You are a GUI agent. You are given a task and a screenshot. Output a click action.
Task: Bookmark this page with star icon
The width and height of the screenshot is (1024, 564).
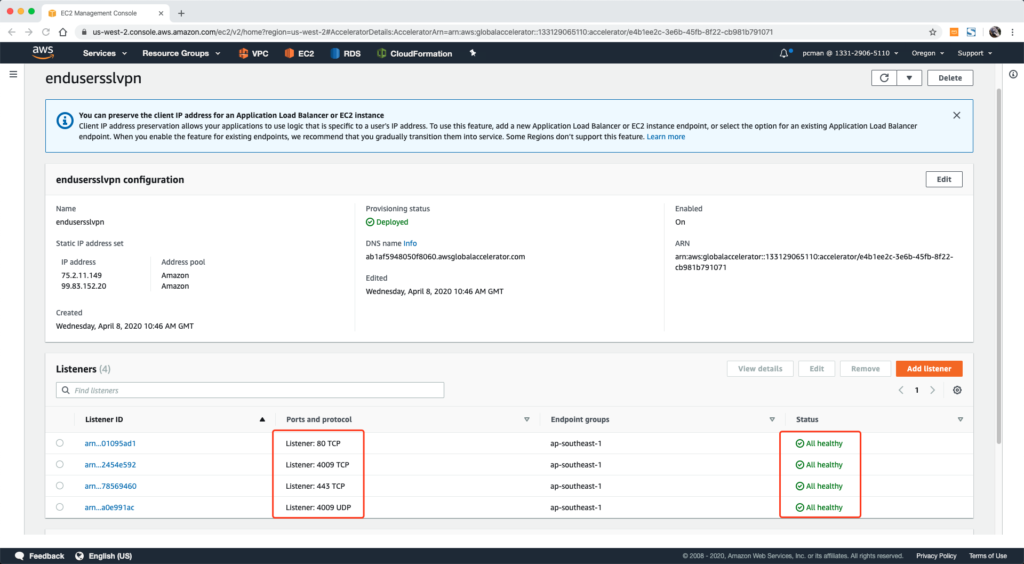pyautogui.click(x=932, y=31)
